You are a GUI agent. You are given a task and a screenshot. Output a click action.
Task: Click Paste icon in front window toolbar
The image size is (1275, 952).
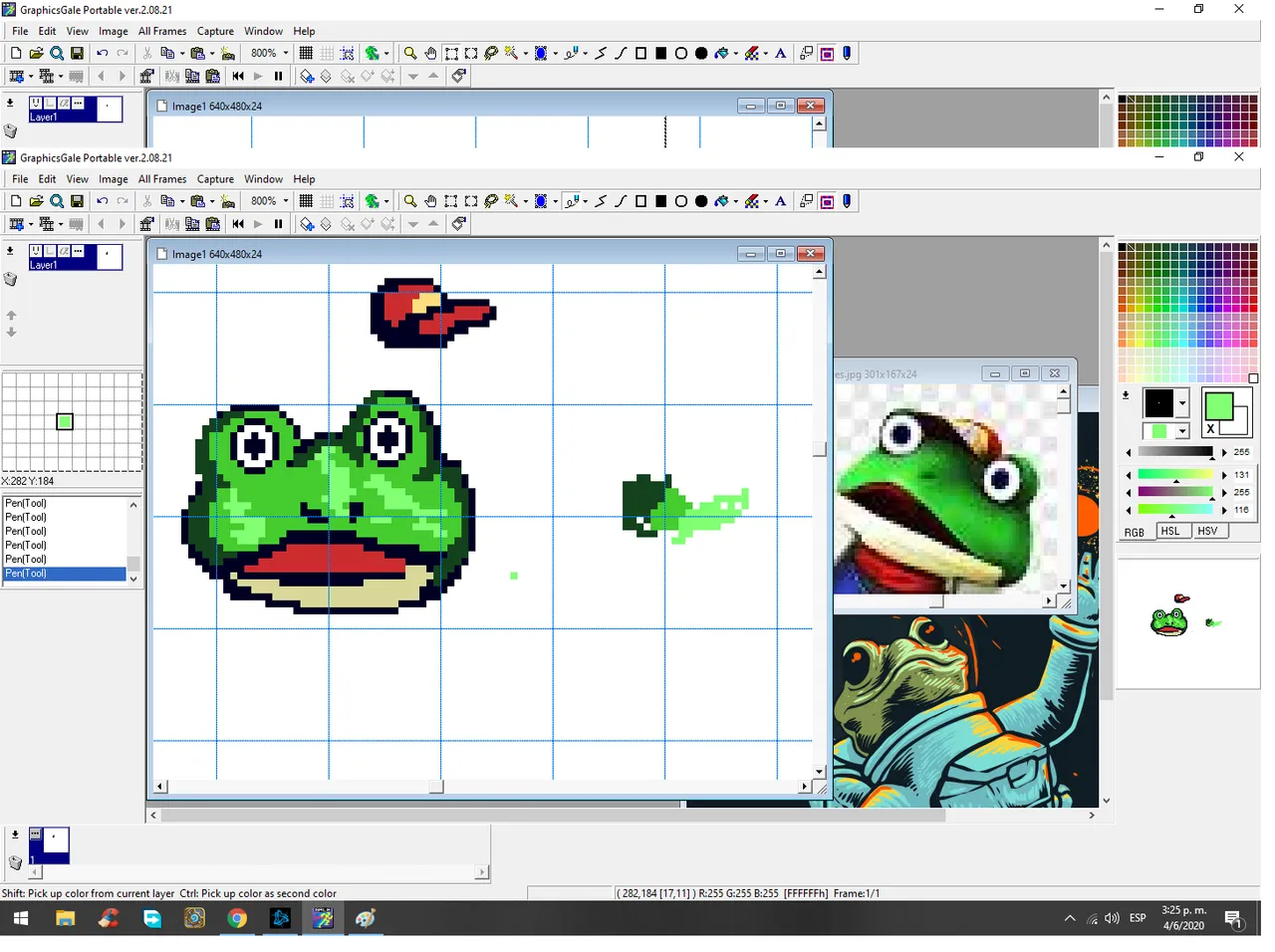tap(197, 201)
